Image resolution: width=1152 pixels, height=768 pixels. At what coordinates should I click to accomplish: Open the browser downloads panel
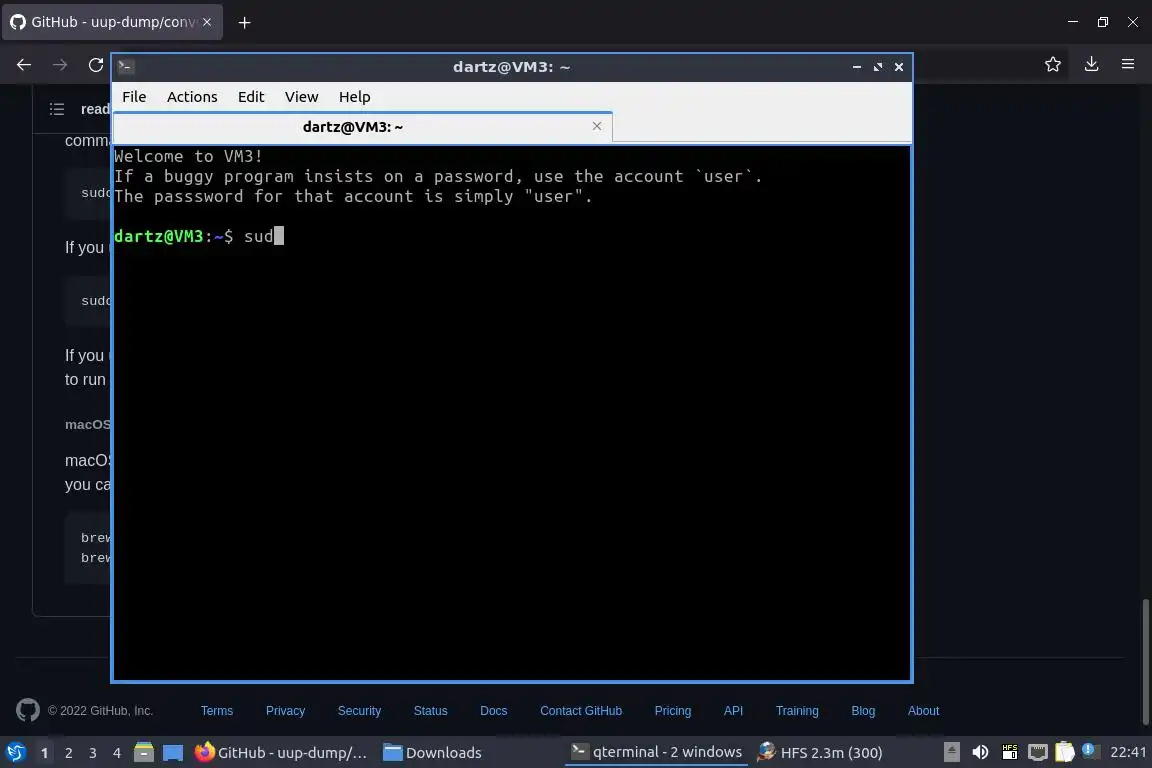(1091, 65)
